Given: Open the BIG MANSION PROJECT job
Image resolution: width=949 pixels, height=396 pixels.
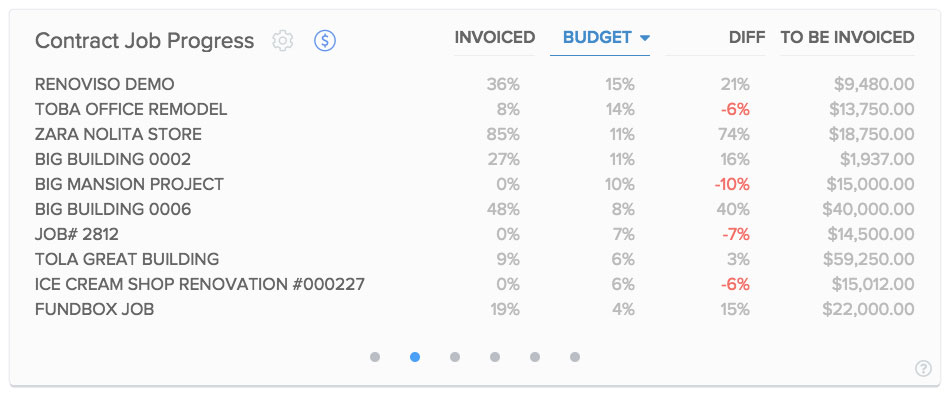Looking at the screenshot, I should tap(130, 184).
